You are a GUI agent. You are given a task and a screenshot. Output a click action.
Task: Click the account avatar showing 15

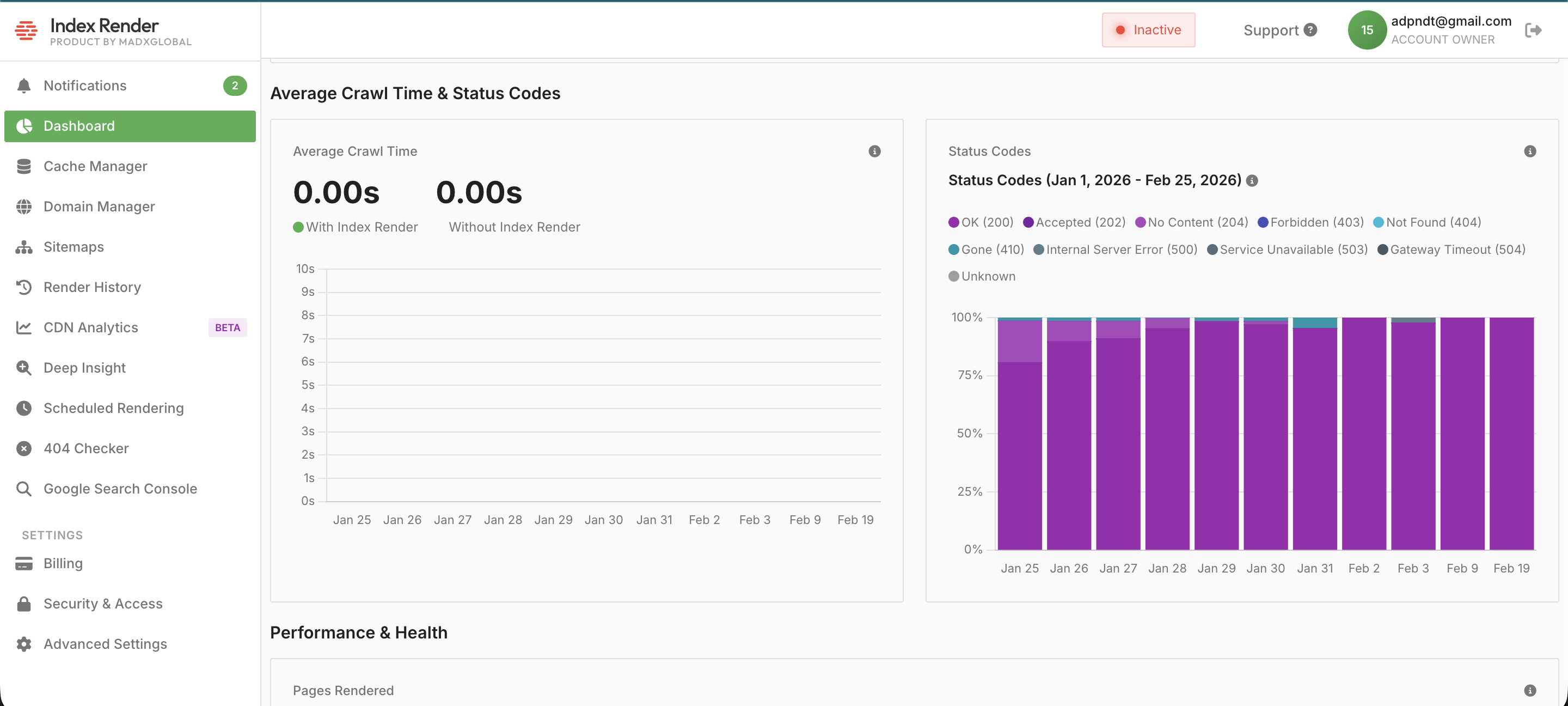pyautogui.click(x=1367, y=29)
